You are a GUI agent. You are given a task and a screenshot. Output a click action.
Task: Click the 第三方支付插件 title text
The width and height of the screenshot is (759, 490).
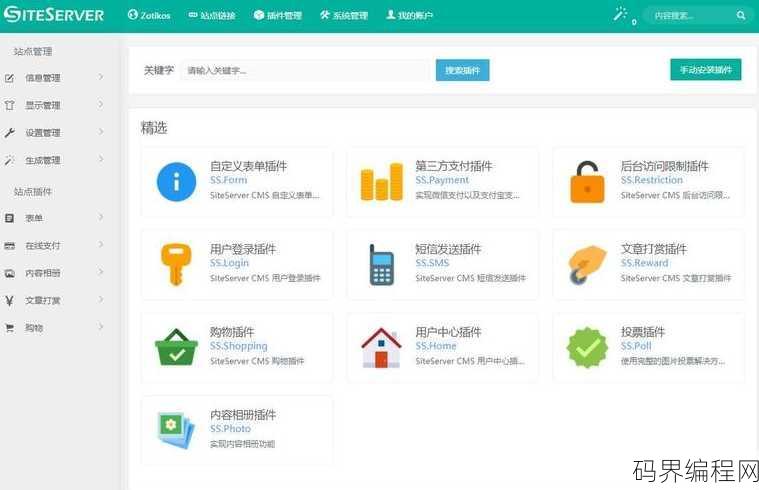coord(454,166)
